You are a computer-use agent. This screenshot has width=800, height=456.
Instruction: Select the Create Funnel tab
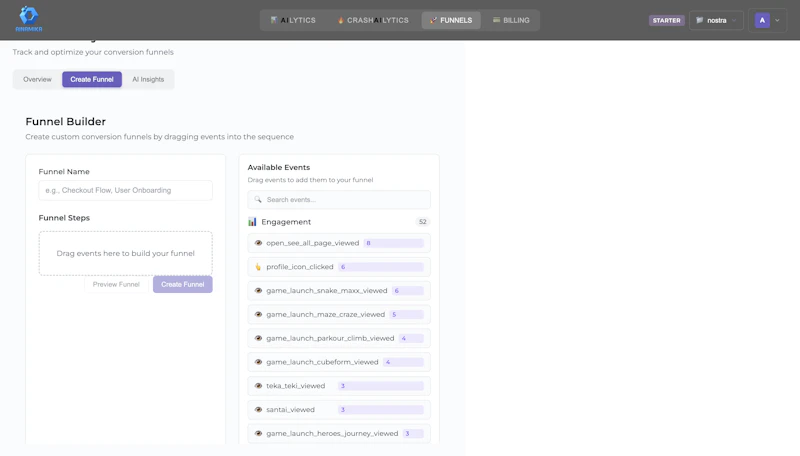click(92, 80)
